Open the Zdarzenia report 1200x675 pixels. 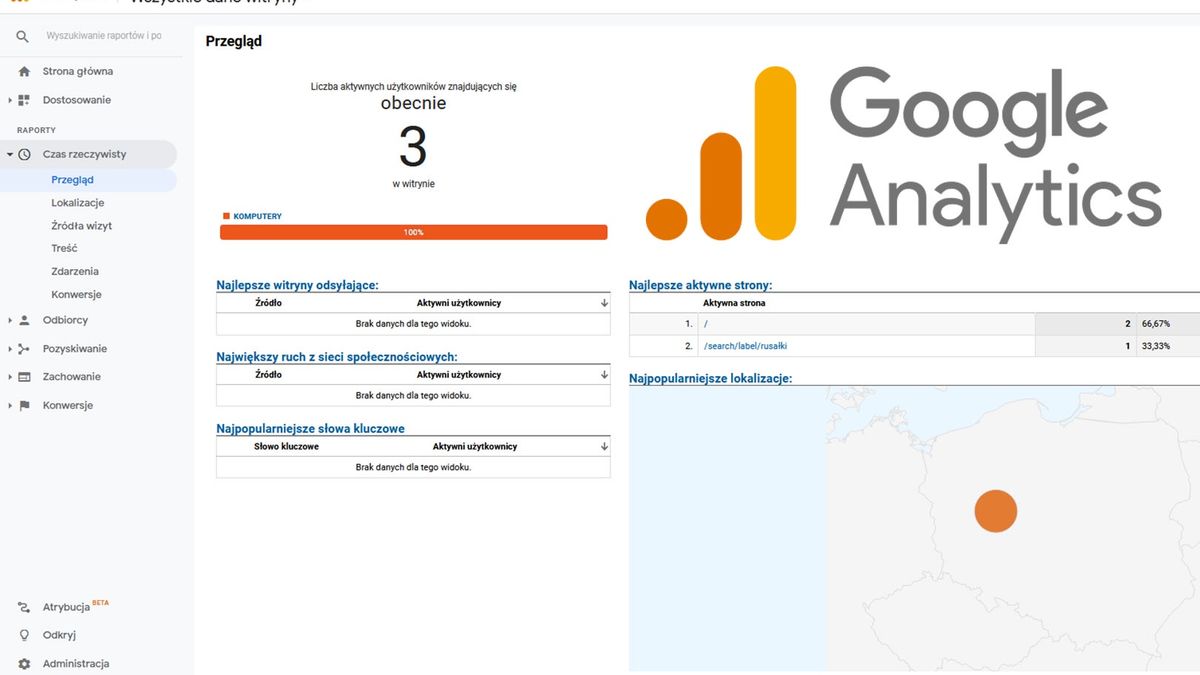tap(75, 271)
